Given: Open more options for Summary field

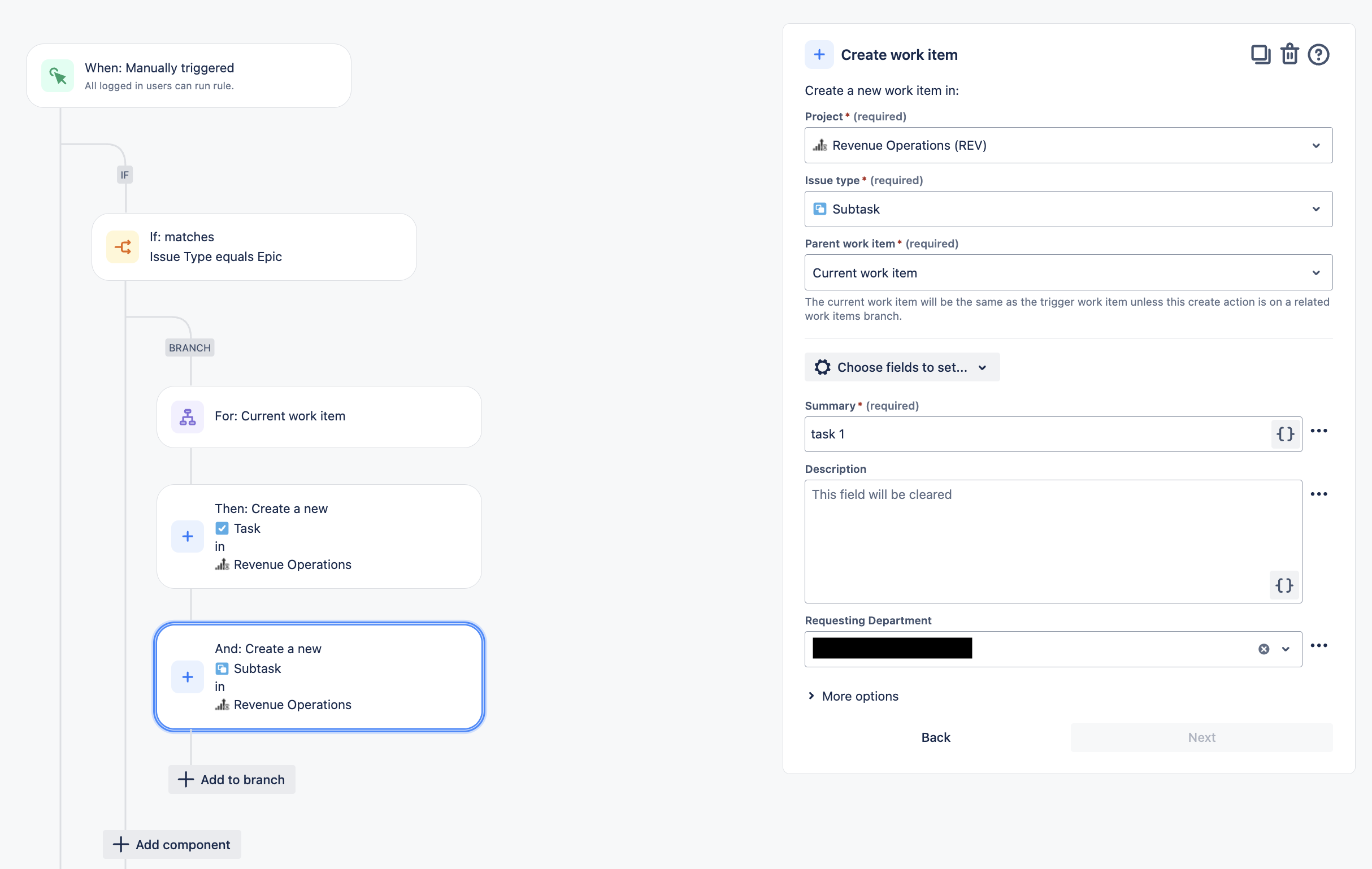Looking at the screenshot, I should tap(1318, 431).
